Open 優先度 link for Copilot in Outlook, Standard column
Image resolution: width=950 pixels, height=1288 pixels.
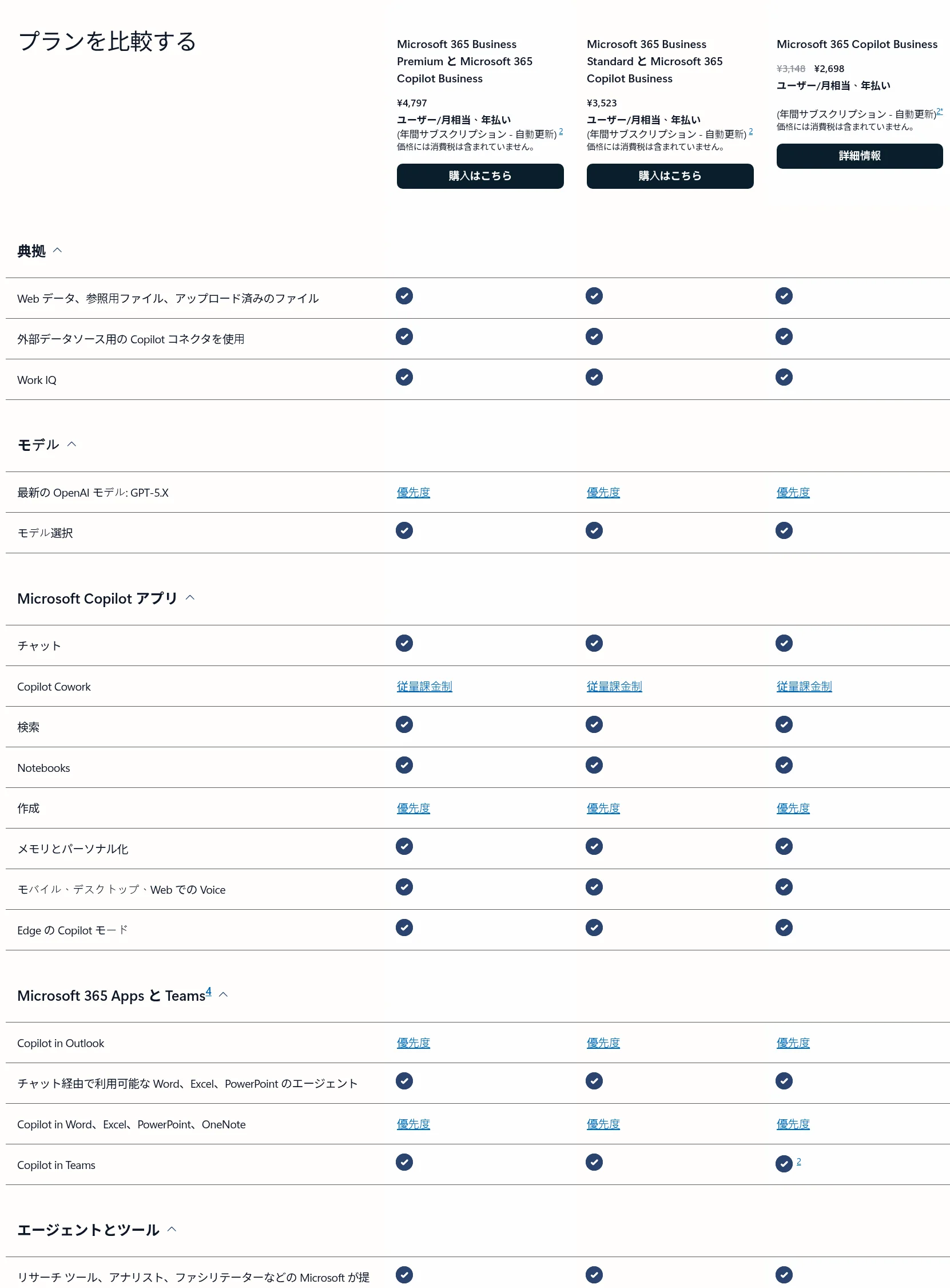(x=603, y=1043)
